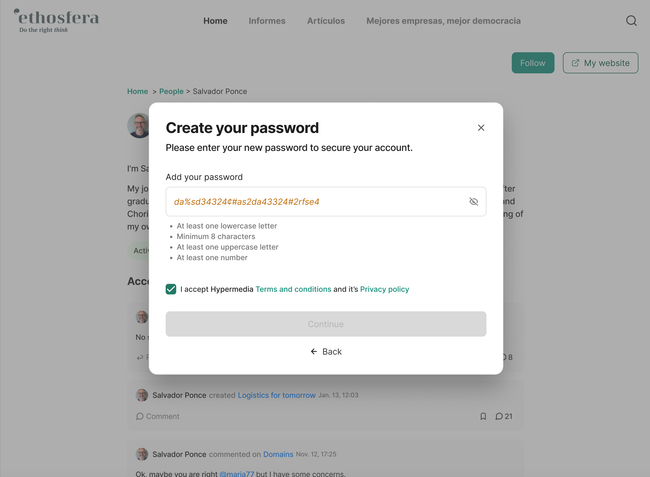Image resolution: width=650 pixels, height=477 pixels.
Task: Open the Privacy policy link
Action: tap(385, 289)
